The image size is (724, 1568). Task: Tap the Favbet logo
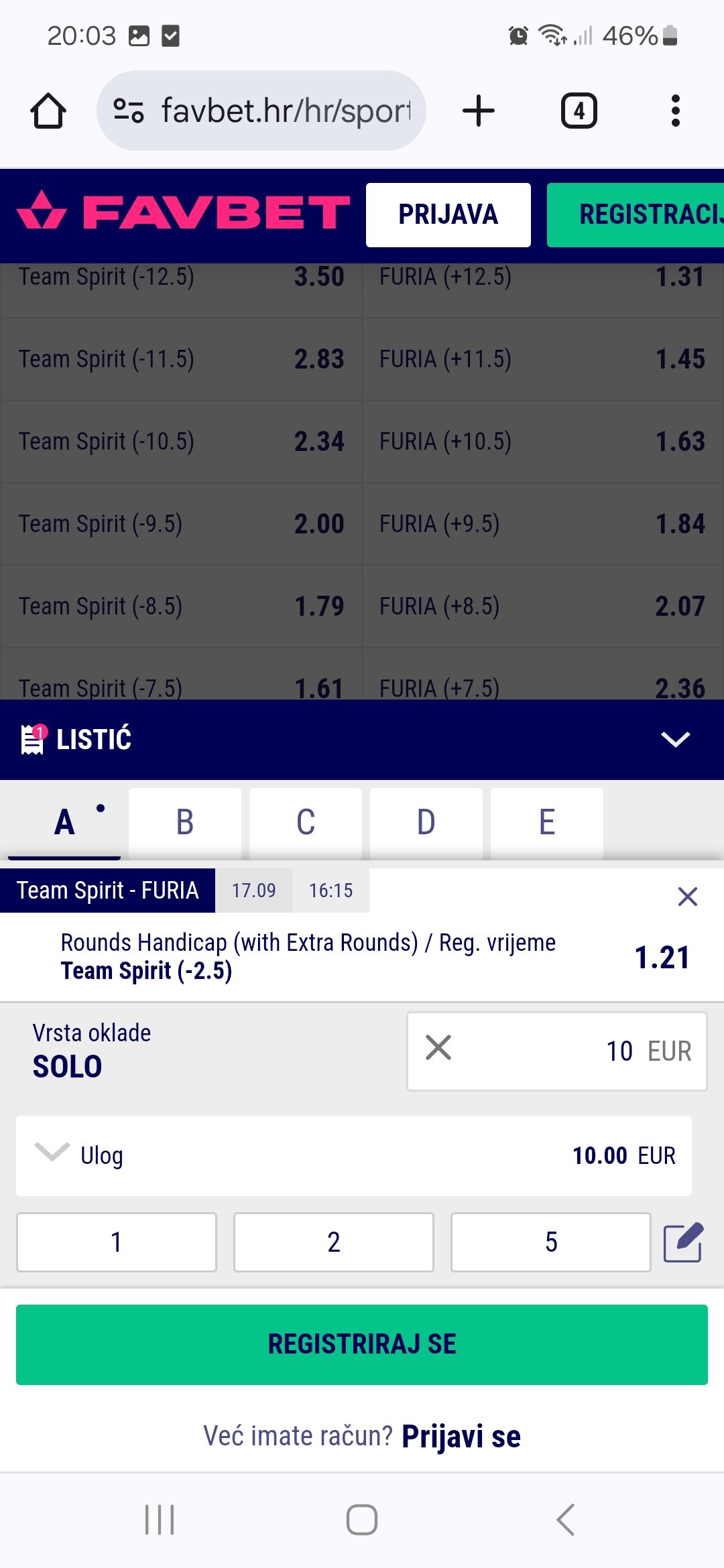click(183, 212)
